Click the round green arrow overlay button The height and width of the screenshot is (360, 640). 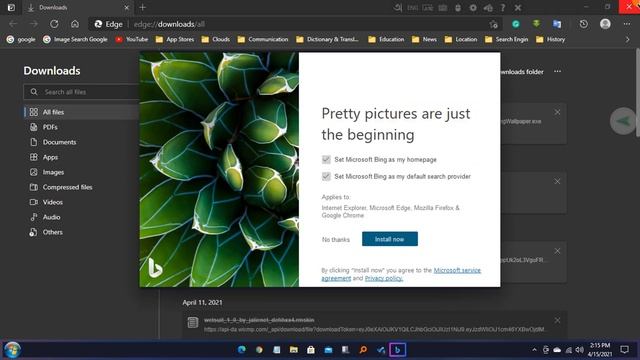(x=623, y=121)
